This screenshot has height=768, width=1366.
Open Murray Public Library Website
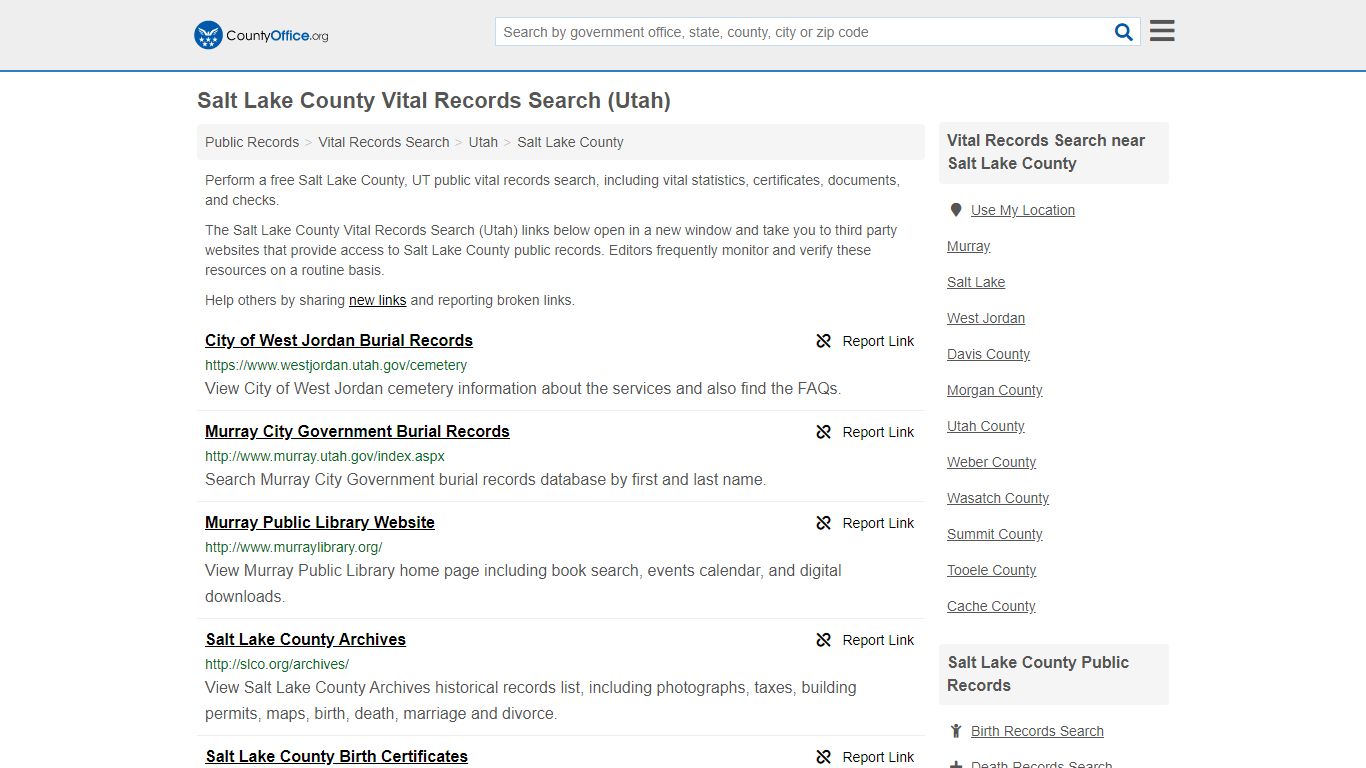point(320,522)
